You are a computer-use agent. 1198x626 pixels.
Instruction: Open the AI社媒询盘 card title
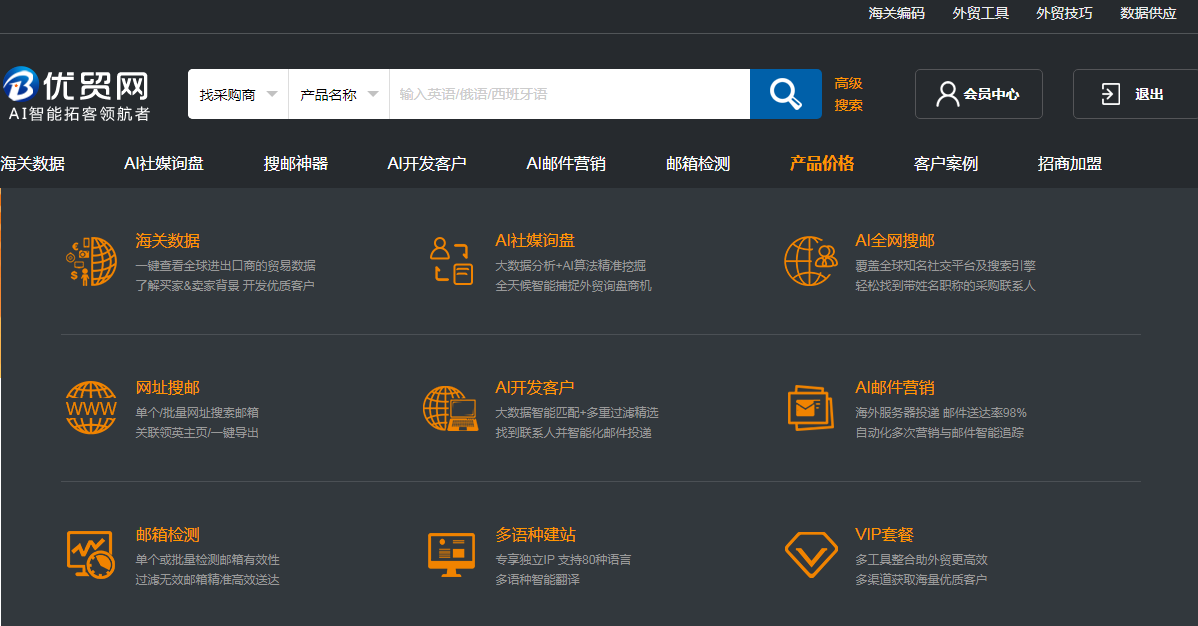point(535,241)
